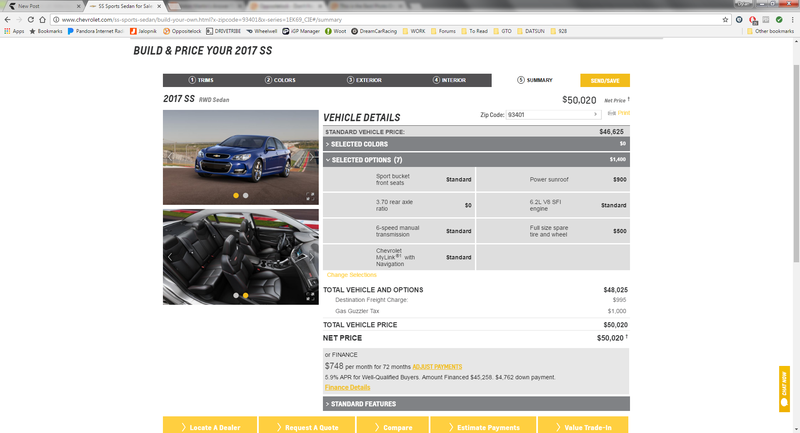Open the Woot bookmark
Screen dimensions: 800x433
(x=336, y=31)
